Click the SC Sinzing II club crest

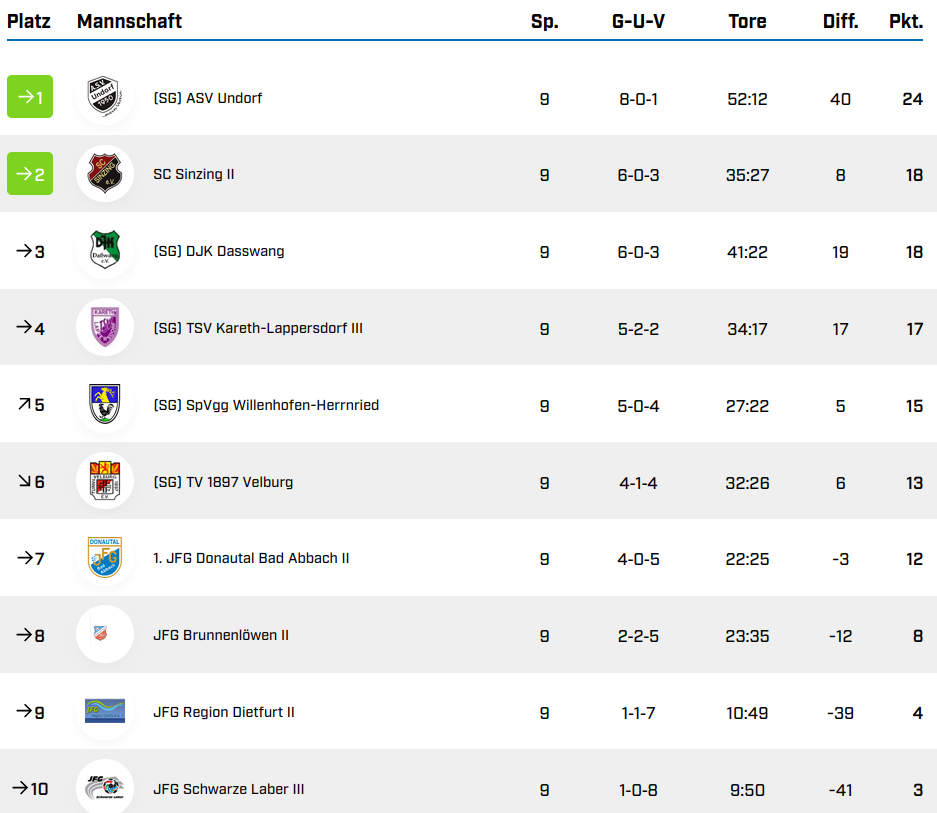[x=104, y=174]
